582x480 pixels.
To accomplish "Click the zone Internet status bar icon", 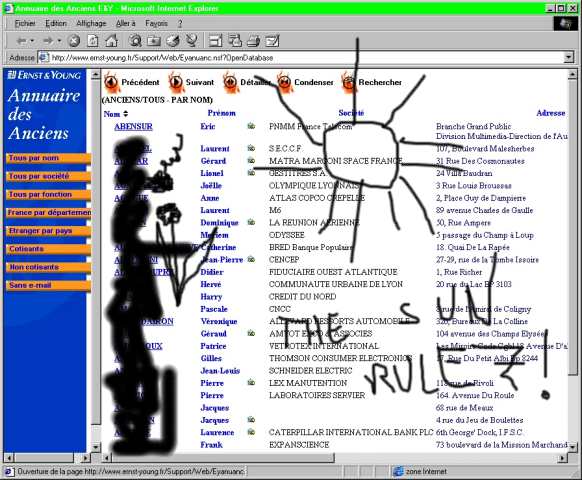I will 398,471.
